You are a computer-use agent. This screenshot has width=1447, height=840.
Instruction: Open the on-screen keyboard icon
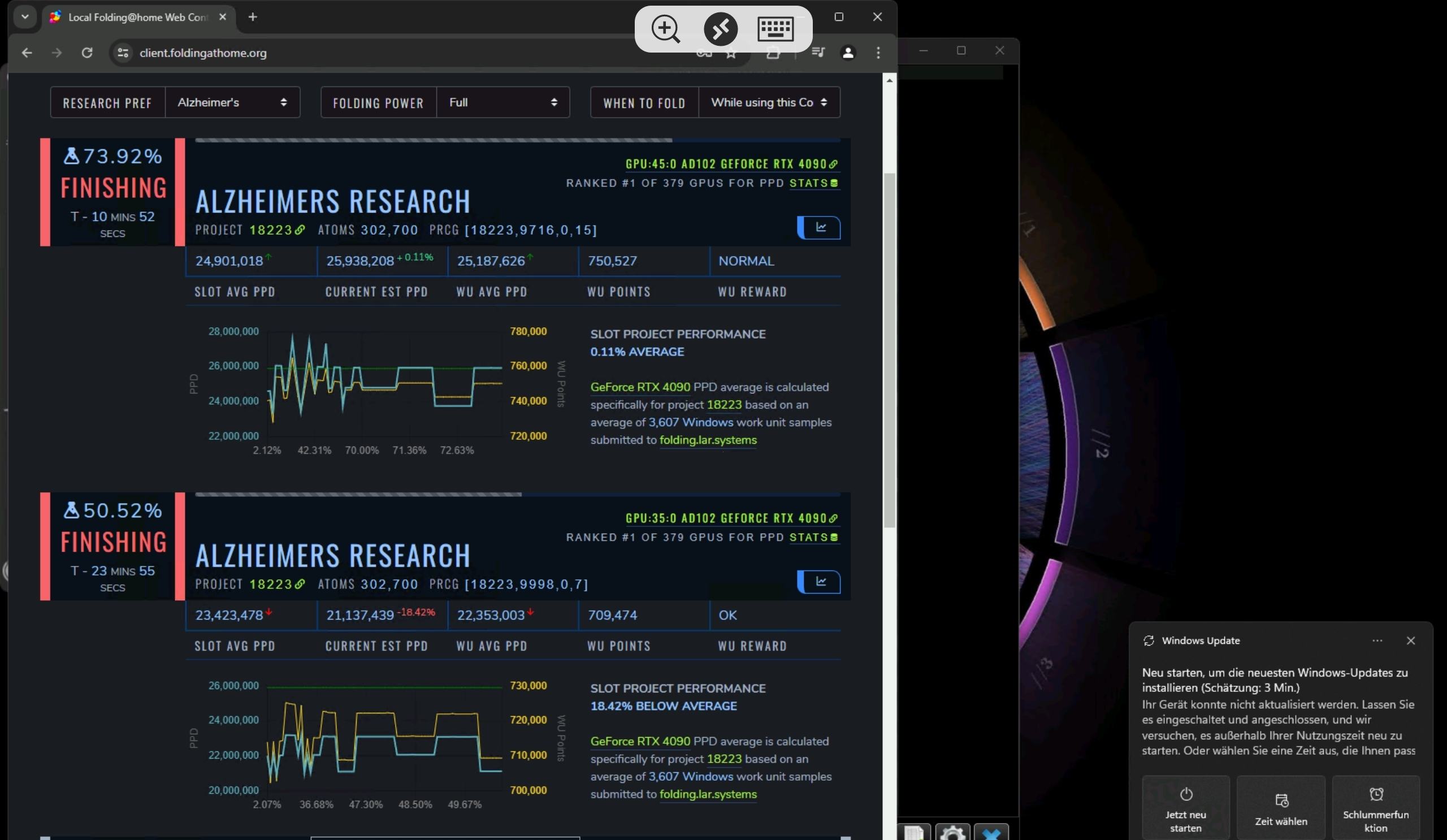[775, 29]
